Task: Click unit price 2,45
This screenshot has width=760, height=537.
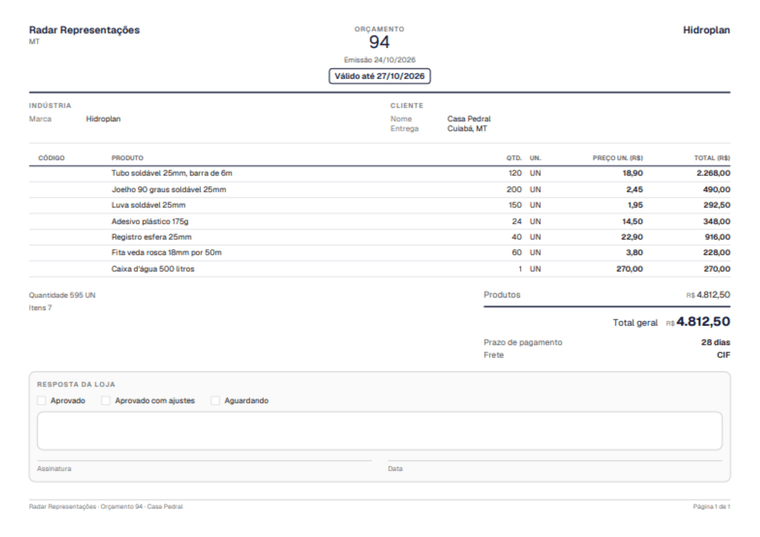Action: pyautogui.click(x=634, y=190)
